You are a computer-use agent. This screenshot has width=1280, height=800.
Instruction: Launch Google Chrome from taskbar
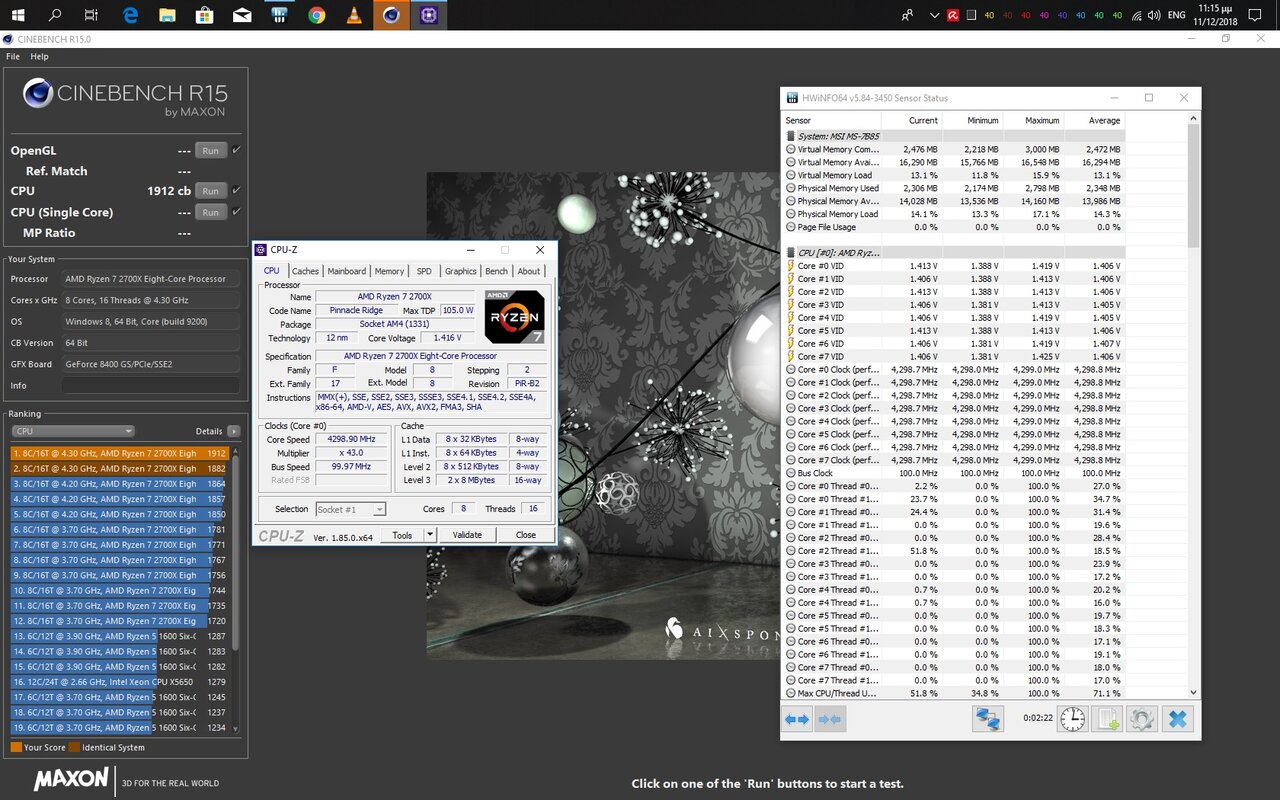tap(316, 15)
